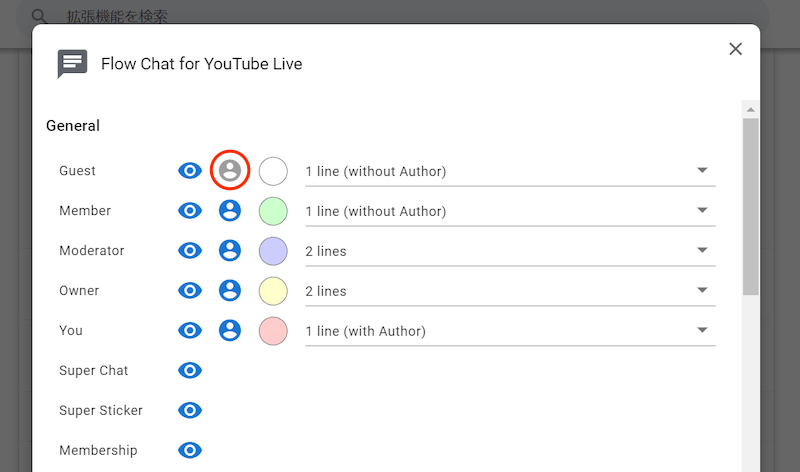Toggle the Moderator avatar icon

230,251
